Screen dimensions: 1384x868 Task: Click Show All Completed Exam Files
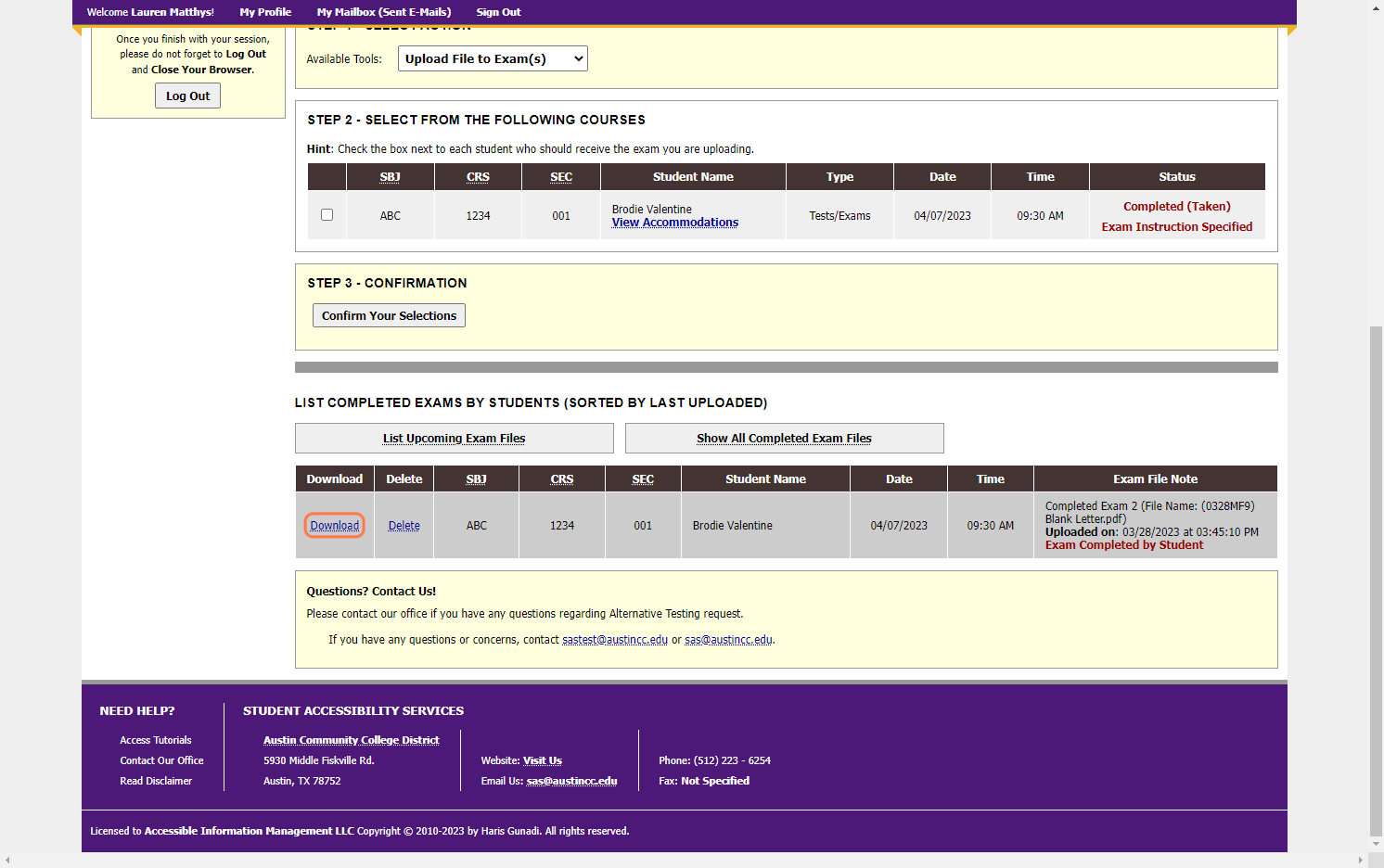(785, 439)
